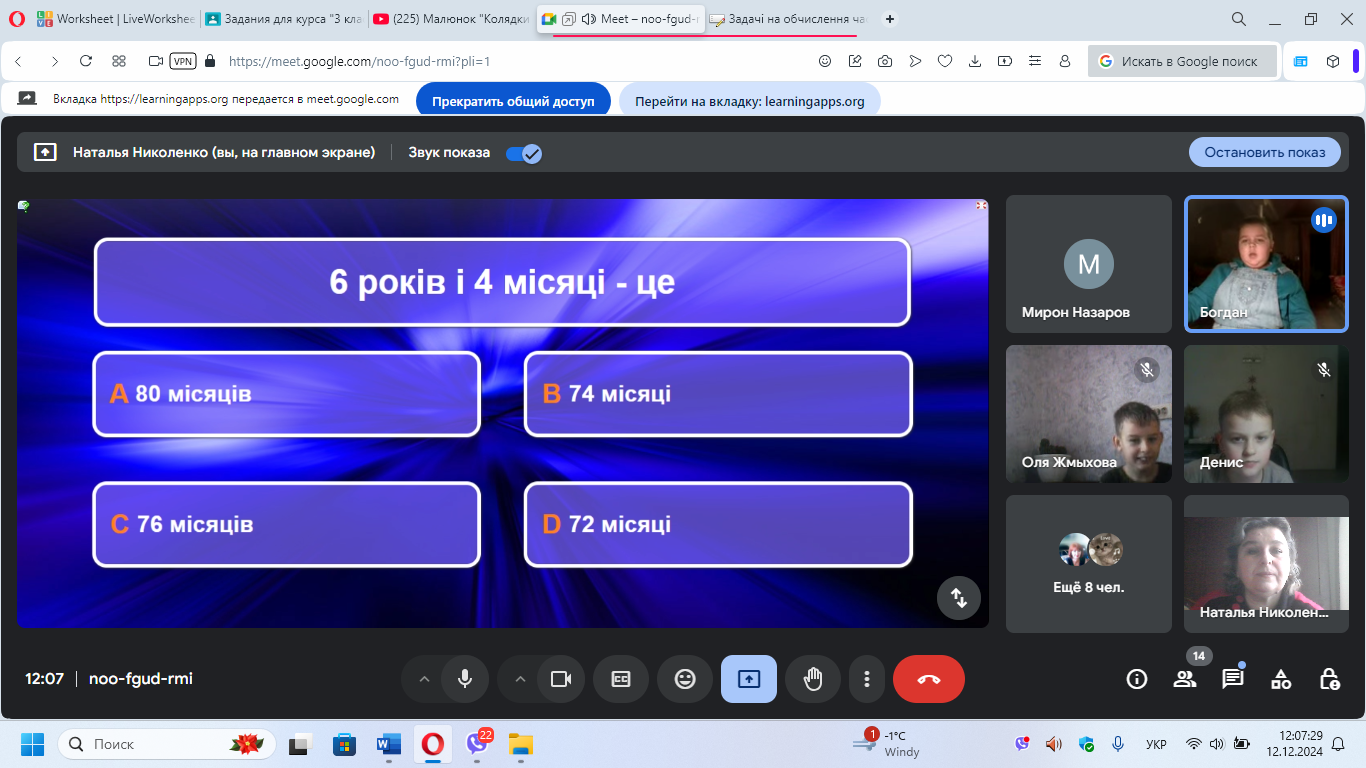Switch to YouTube Малюнок Колядки tab
Screen dimensions: 1366x768
tap(452, 19)
